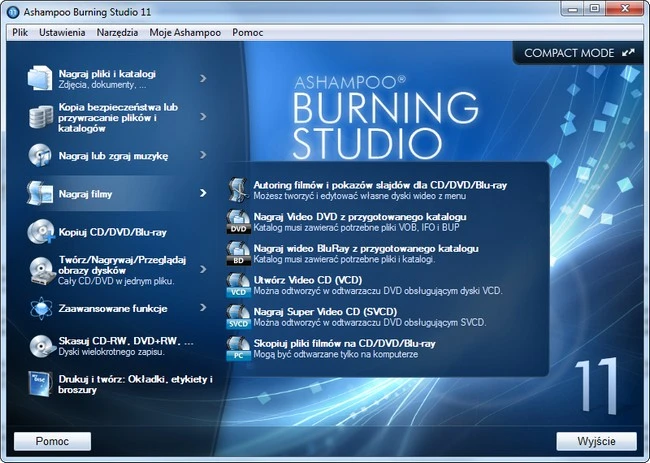Click the SVCD icon for Super Video CD
The height and width of the screenshot is (463, 650).
coord(238,316)
